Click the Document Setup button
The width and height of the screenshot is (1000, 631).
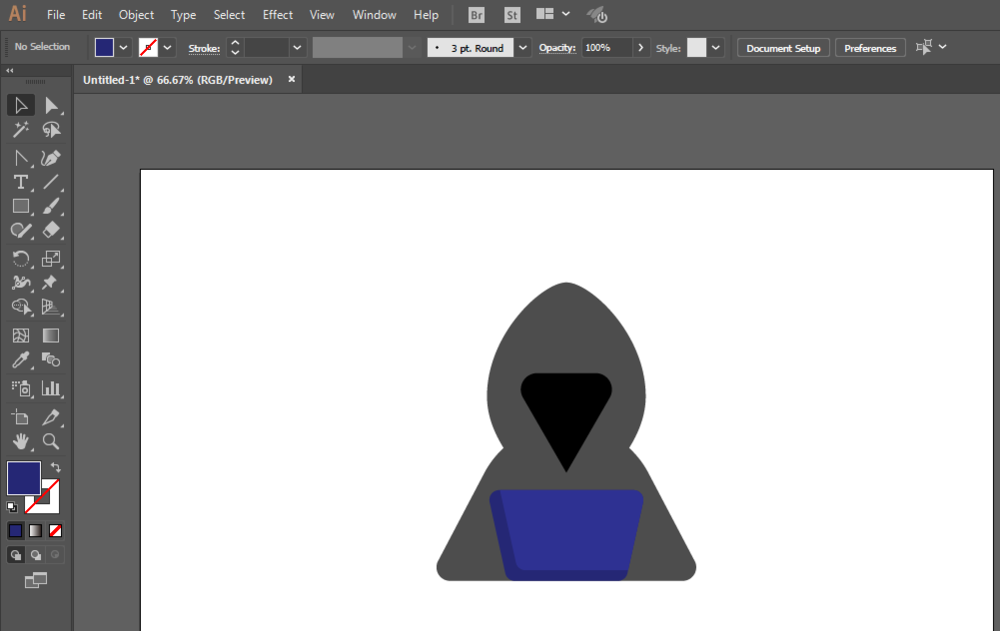pos(783,48)
